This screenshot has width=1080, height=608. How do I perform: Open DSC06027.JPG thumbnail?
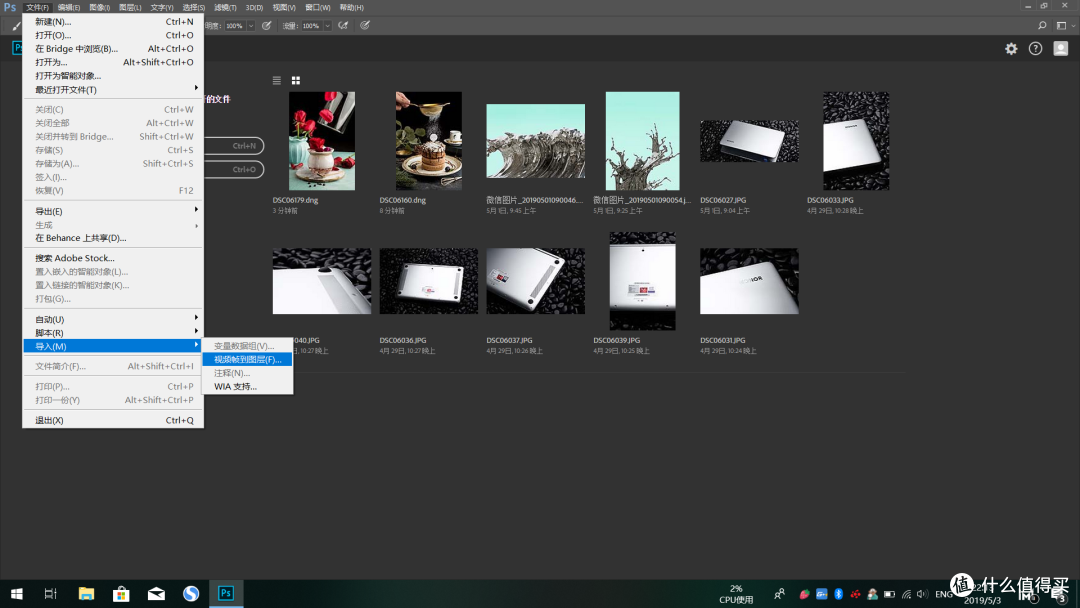click(x=749, y=141)
